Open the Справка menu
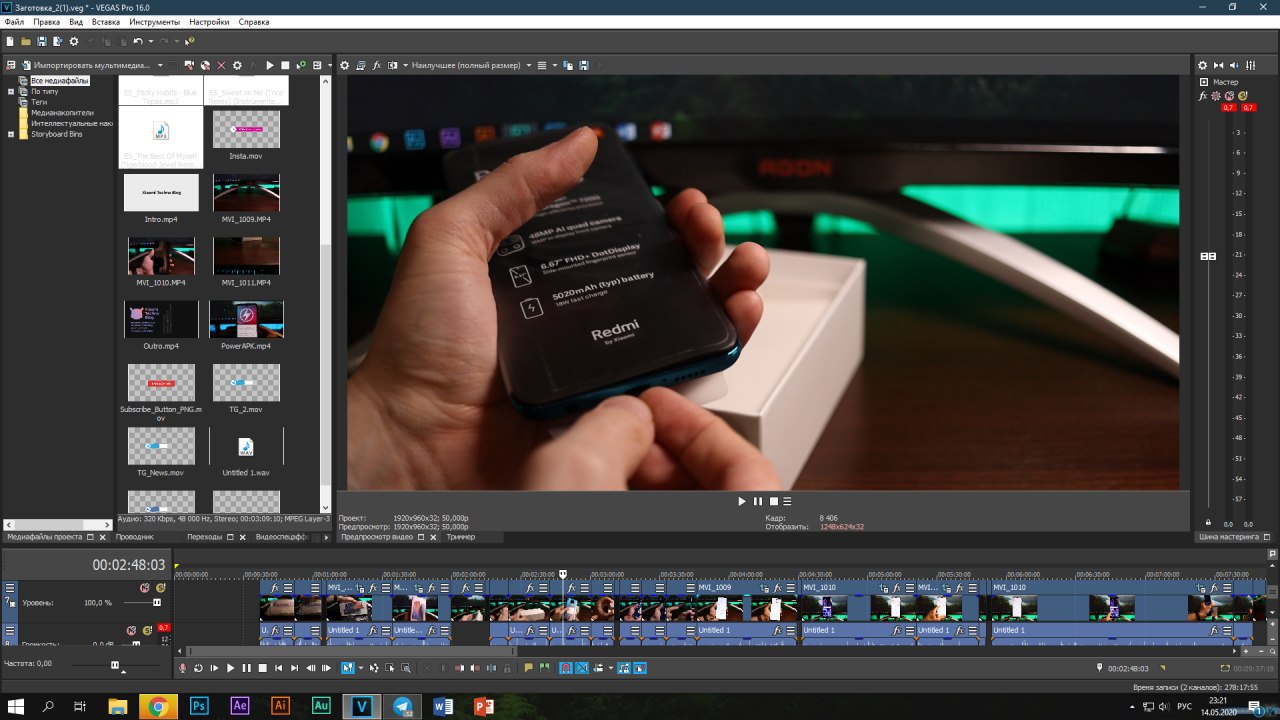The width and height of the screenshot is (1280, 720). click(x=254, y=22)
